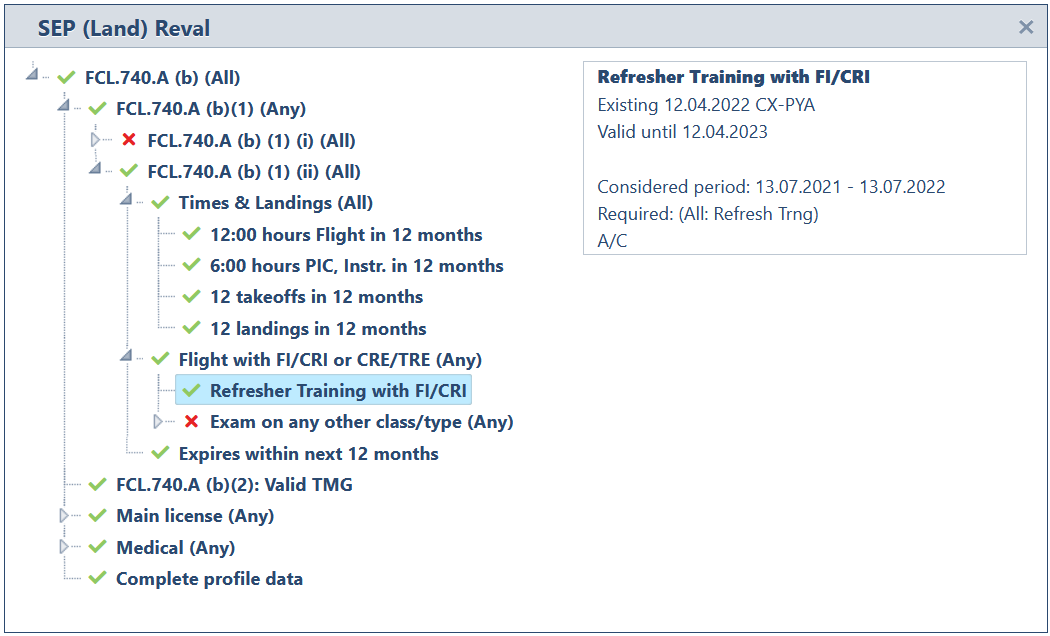Viewport: 1050px width, 636px height.
Task: Expand the Medical (Any) tree node
Action: point(65,548)
